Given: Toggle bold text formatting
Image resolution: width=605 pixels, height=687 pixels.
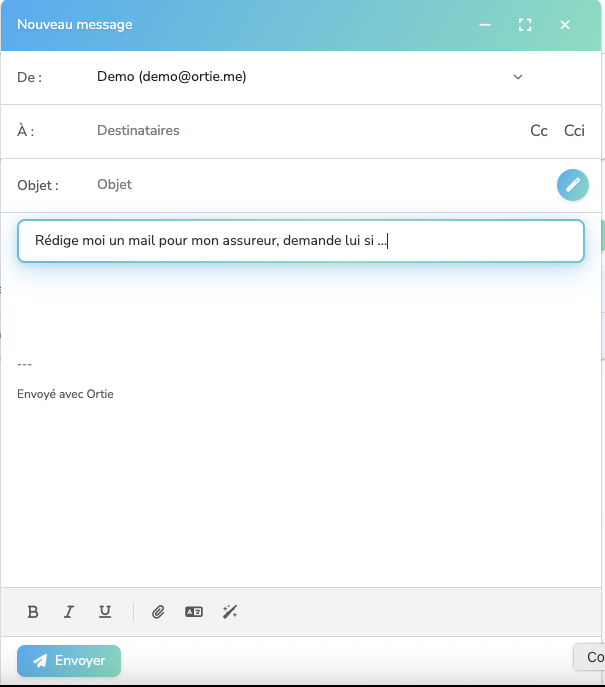Looking at the screenshot, I should [x=33, y=612].
